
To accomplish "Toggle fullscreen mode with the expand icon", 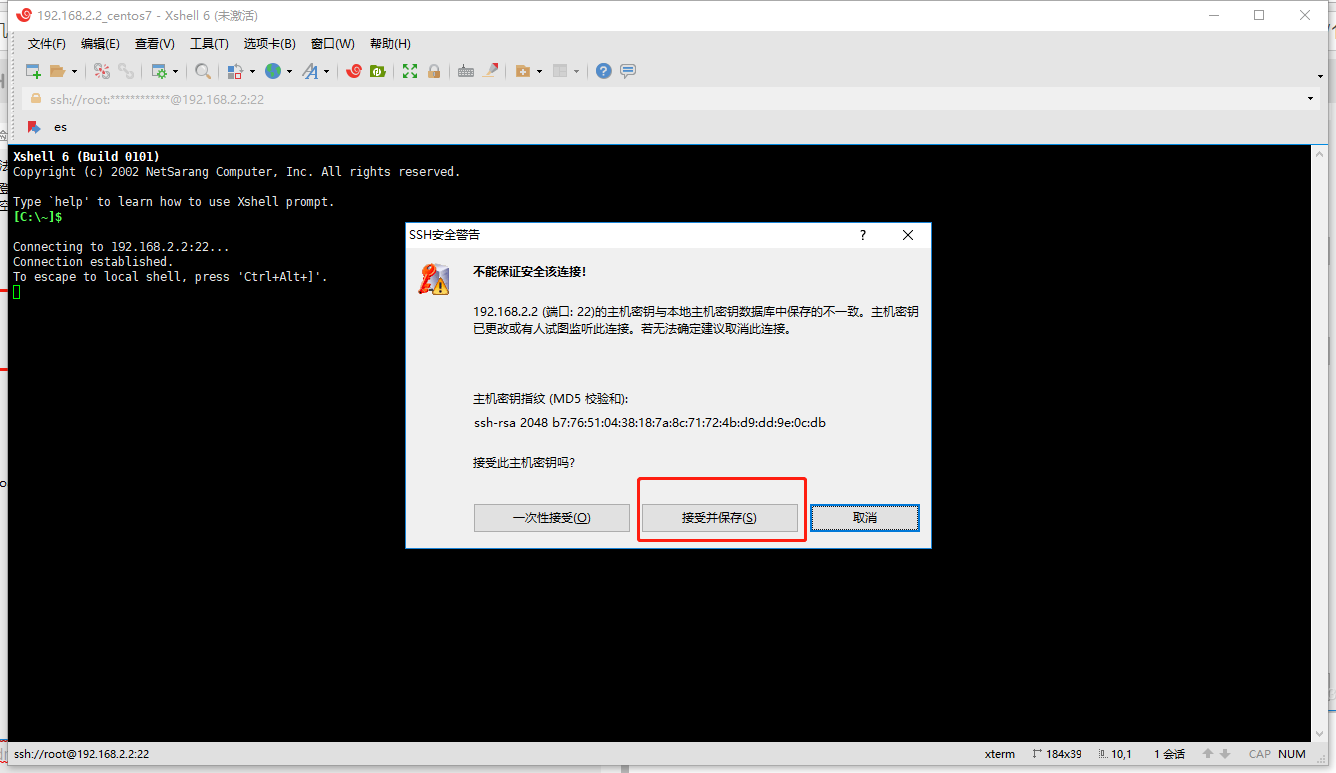I will tap(411, 71).
